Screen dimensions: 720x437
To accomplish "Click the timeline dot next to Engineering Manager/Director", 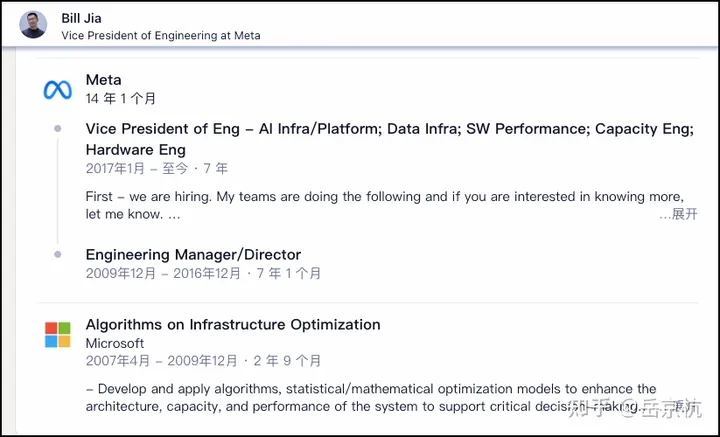I will pyautogui.click(x=58, y=255).
